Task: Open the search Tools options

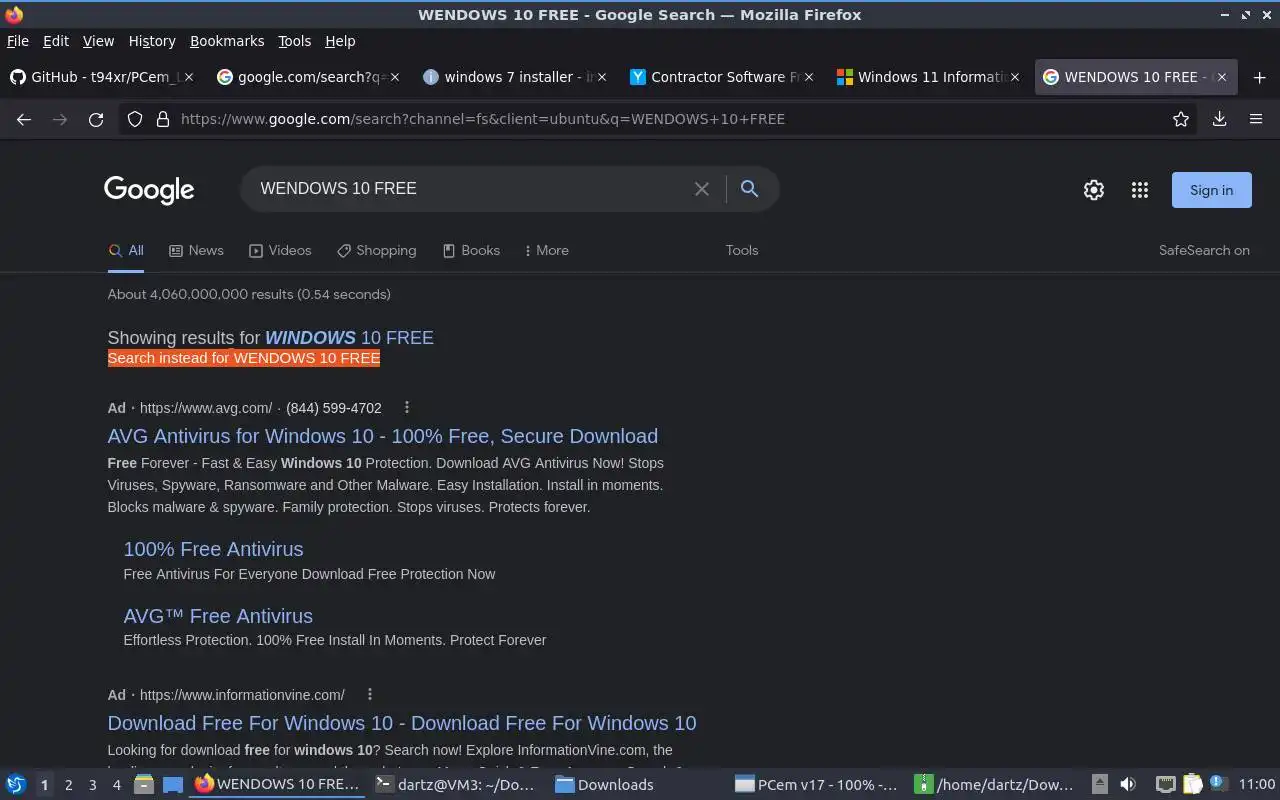Action: point(742,251)
